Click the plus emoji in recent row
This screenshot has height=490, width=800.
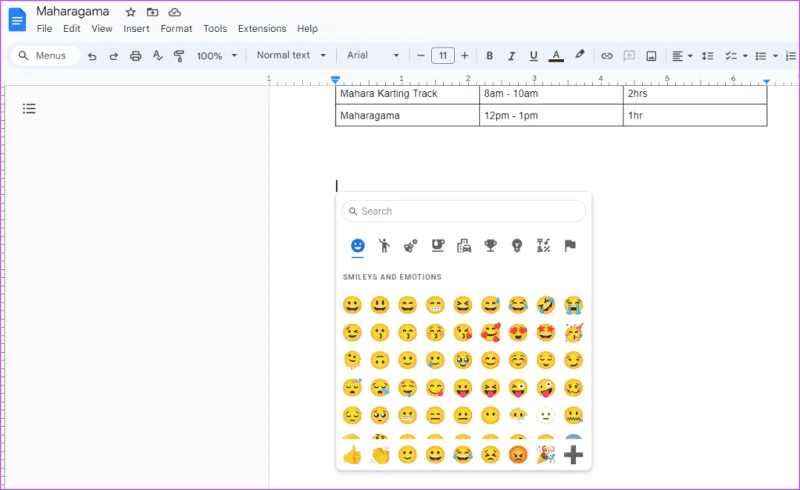click(x=573, y=455)
